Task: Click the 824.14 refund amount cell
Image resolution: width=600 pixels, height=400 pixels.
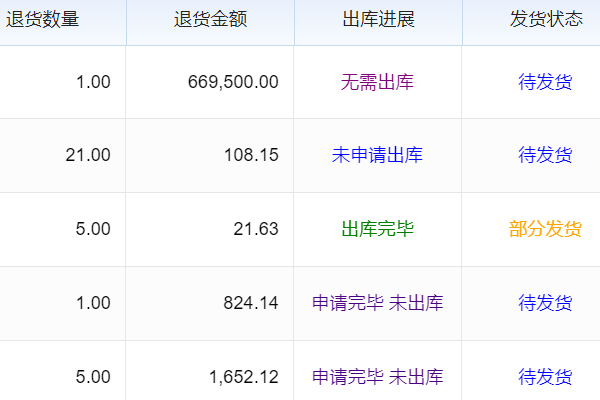Action: click(x=252, y=303)
